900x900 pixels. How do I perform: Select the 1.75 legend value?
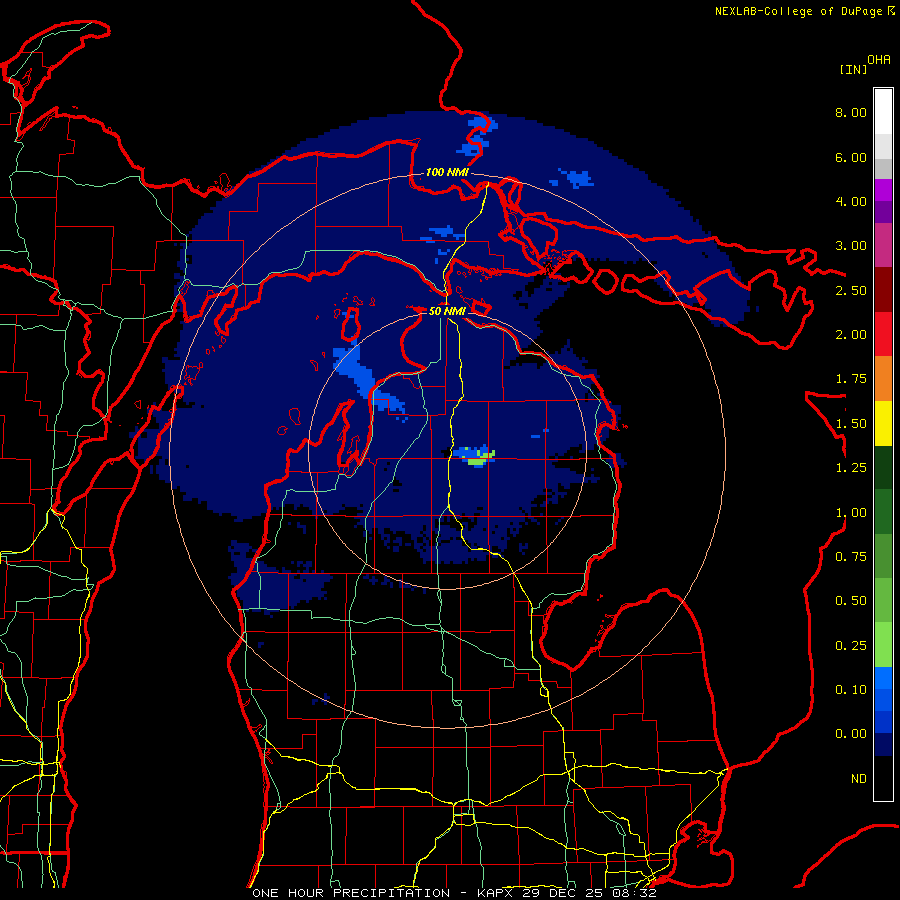(851, 379)
